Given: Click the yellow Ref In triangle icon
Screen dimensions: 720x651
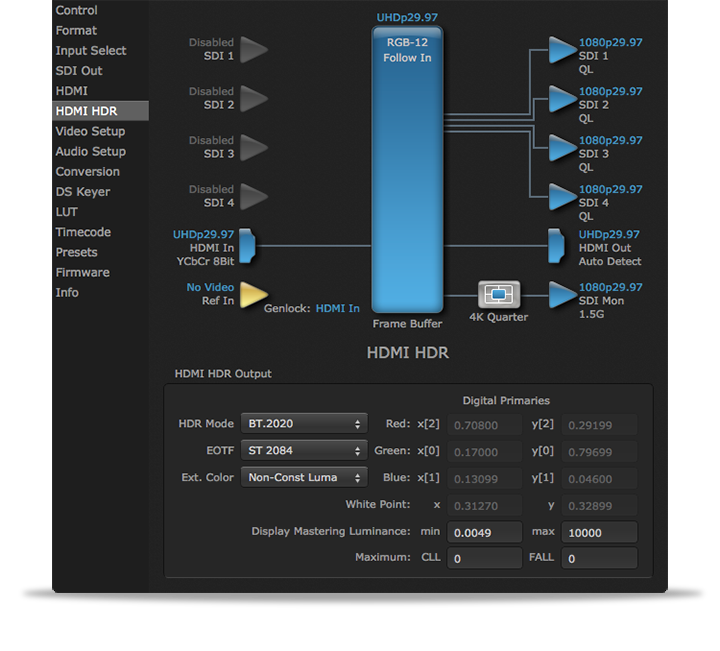Looking at the screenshot, I should click(x=254, y=294).
